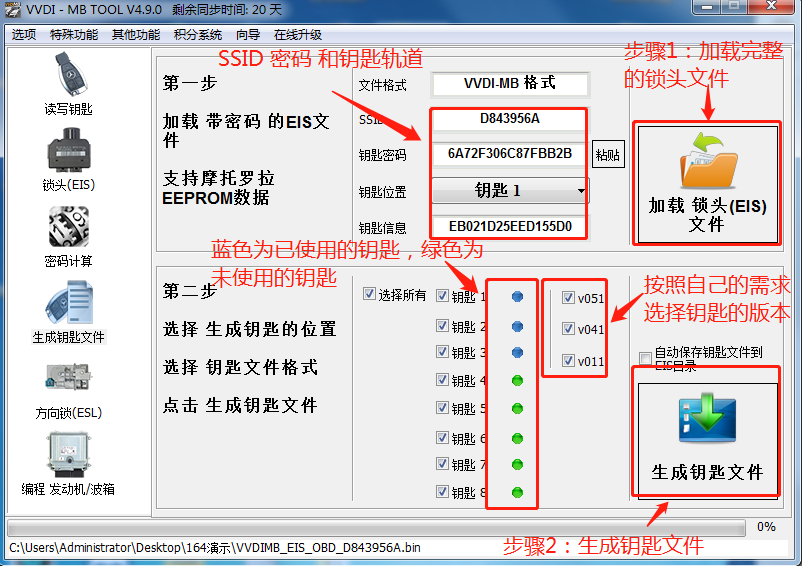This screenshot has height=566, width=802.
Task: Click the green status dot for 钥匙 4
Action: [517, 380]
